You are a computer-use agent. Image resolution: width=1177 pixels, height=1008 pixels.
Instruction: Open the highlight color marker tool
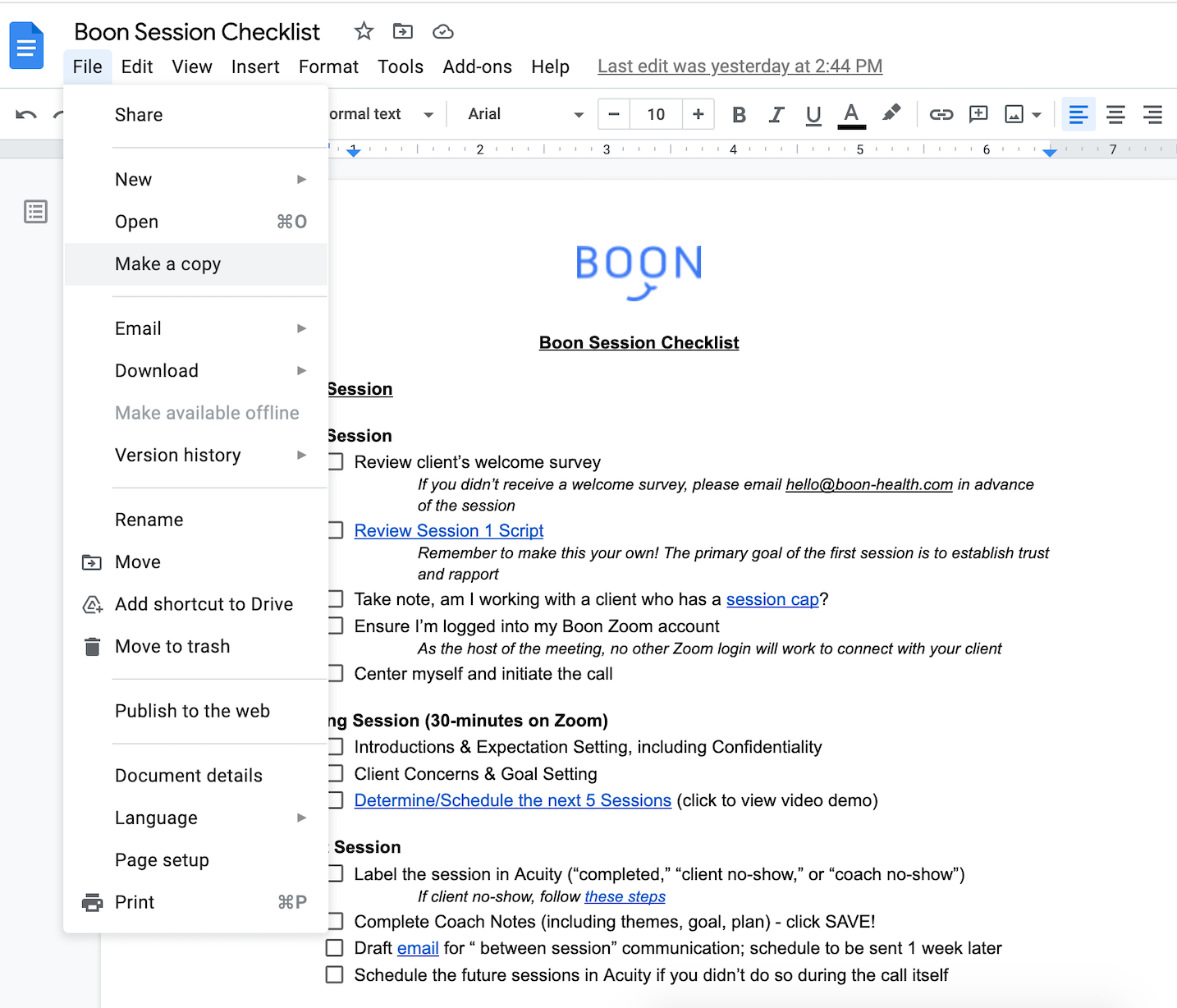pos(891,114)
